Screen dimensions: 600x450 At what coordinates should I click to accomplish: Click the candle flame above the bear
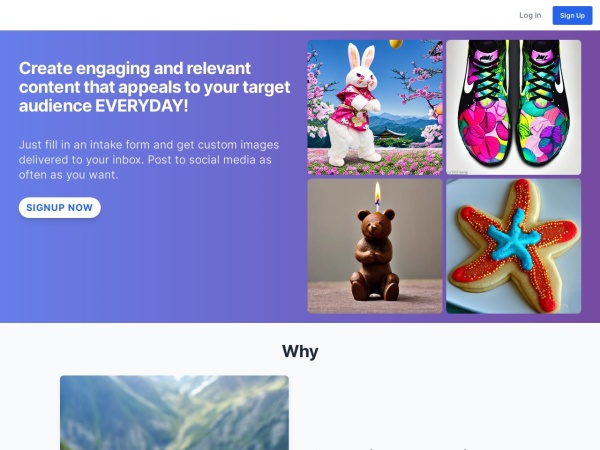pos(378,191)
